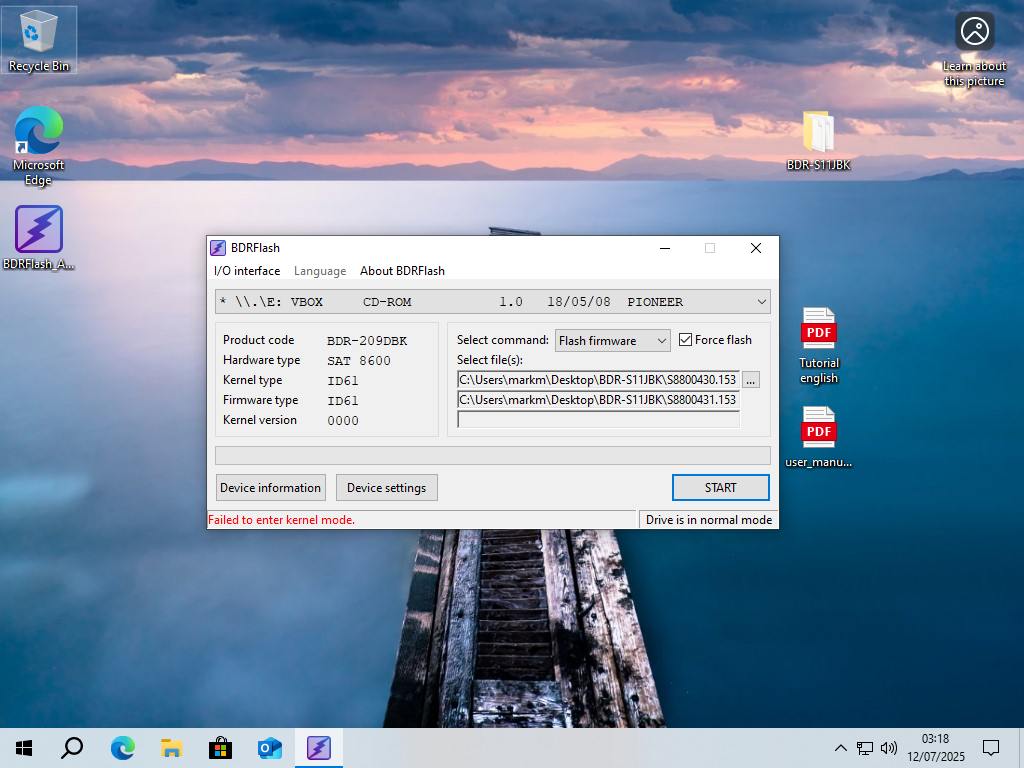Click the Firmware type ID61 value
1024x768 pixels.
[343, 401]
